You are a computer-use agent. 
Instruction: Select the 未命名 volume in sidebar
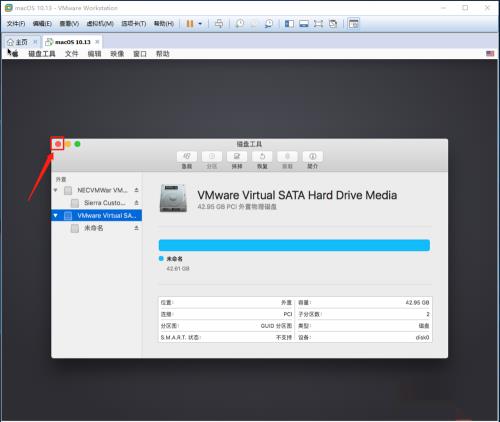[x=97, y=228]
